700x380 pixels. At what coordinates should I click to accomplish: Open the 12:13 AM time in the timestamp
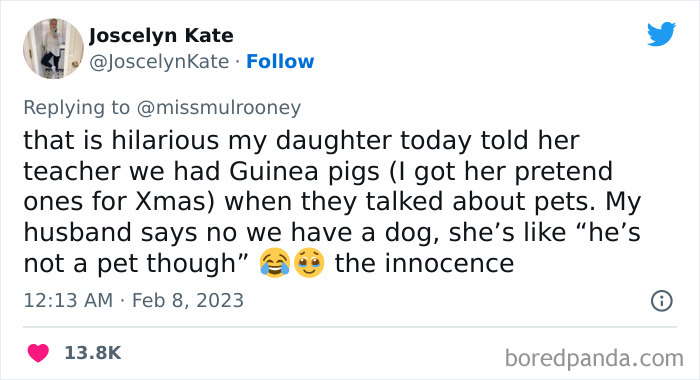point(68,300)
